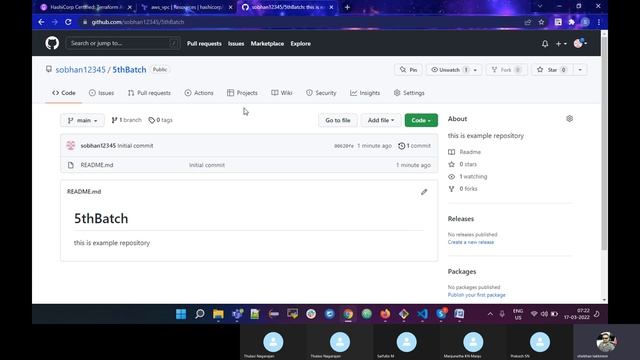Viewport: 640px width, 360px height.
Task: Click the Search or jump to field
Action: click(x=123, y=43)
